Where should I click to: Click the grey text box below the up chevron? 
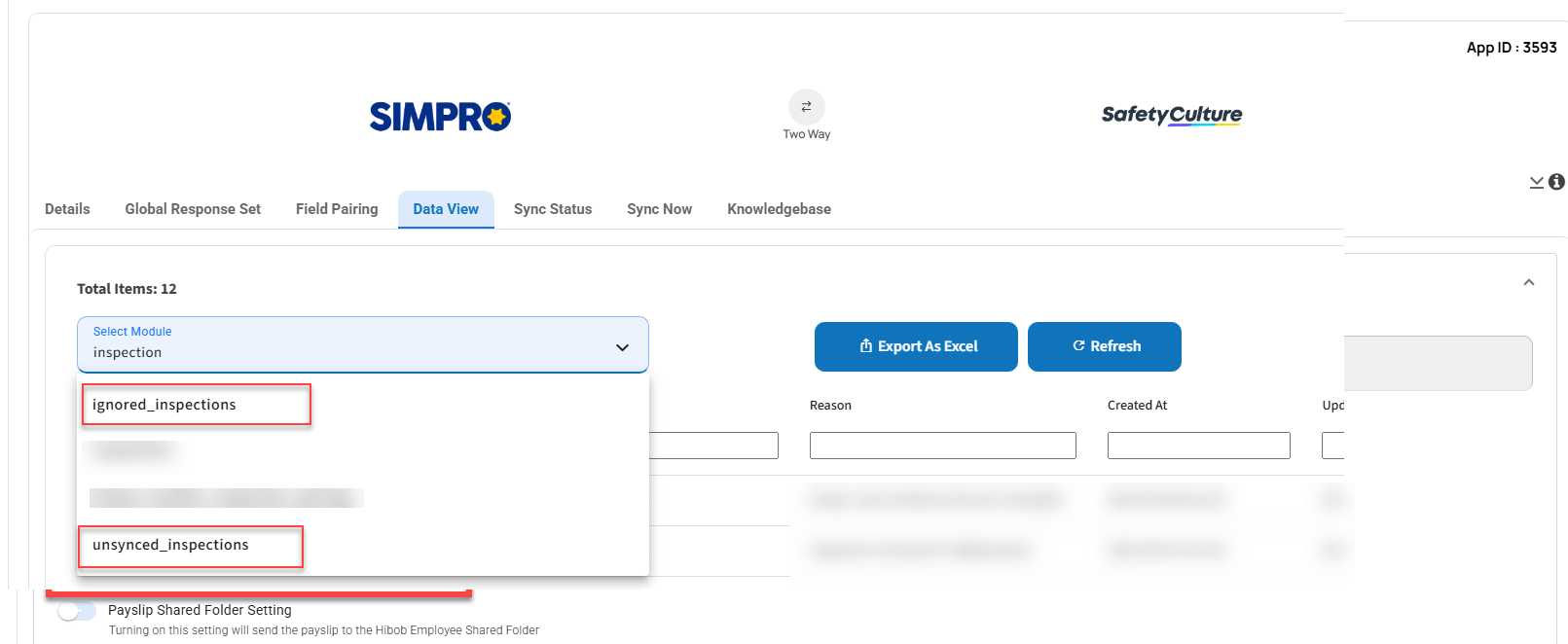click(1438, 363)
